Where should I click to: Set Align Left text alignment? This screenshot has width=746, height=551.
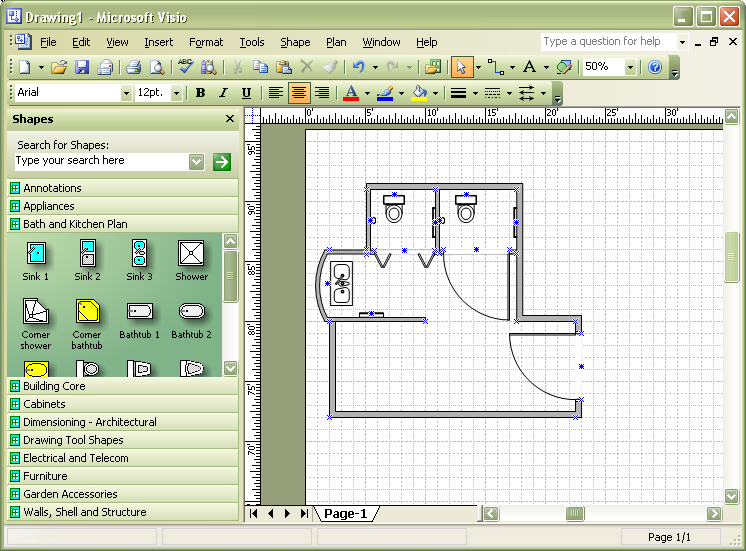coord(275,93)
